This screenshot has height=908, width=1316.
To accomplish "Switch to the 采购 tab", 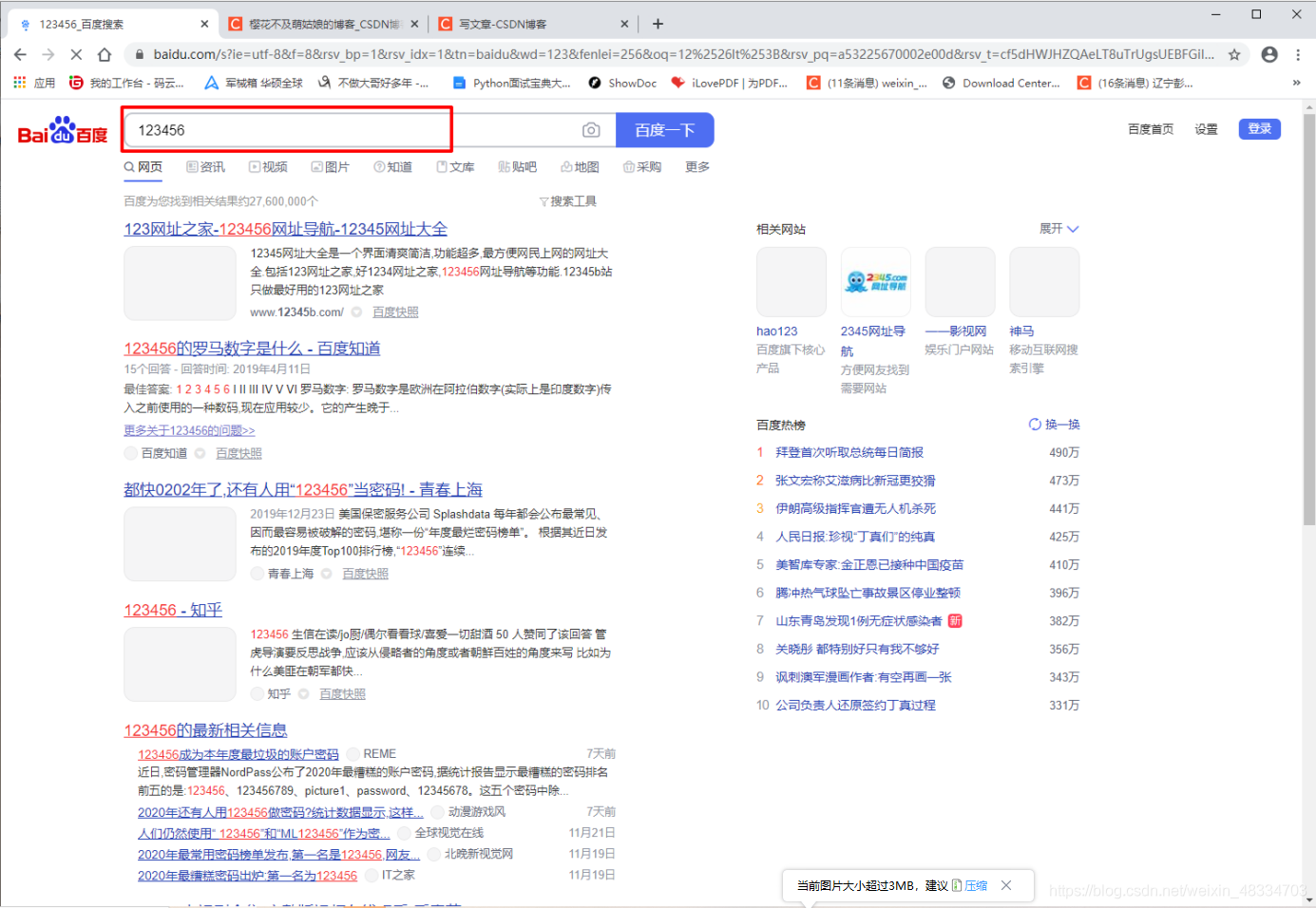I will [x=642, y=167].
